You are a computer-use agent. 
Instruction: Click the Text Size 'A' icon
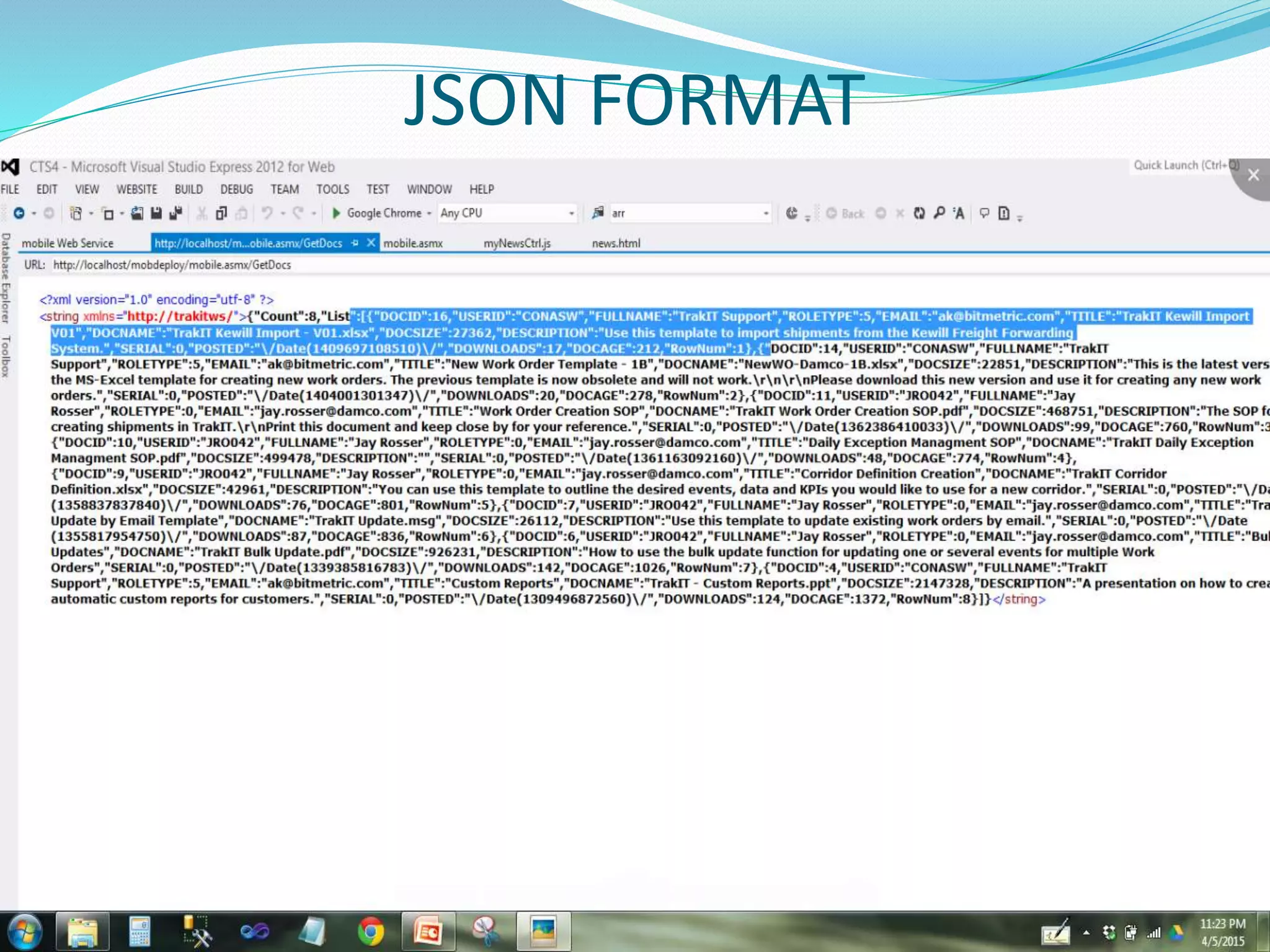[959, 213]
